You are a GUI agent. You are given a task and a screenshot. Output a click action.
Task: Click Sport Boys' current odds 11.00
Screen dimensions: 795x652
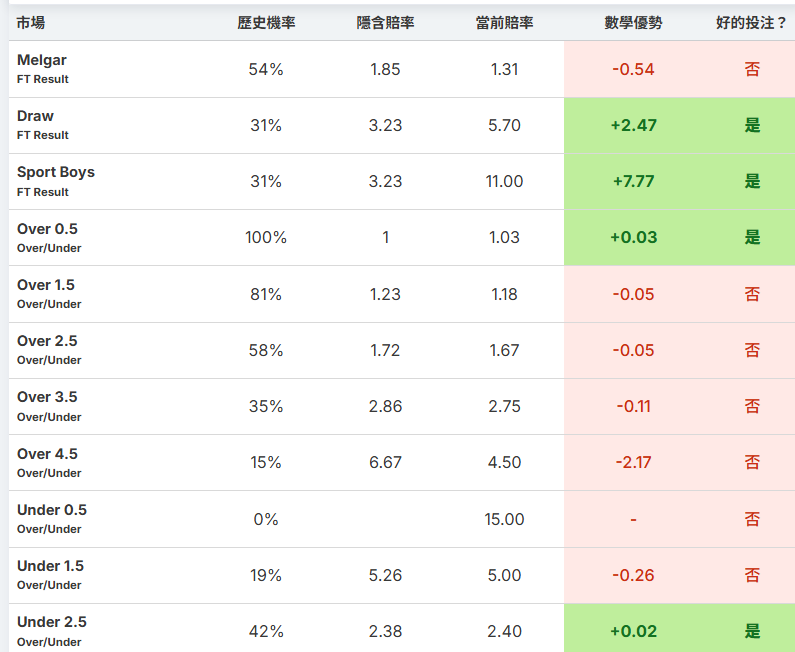click(504, 182)
